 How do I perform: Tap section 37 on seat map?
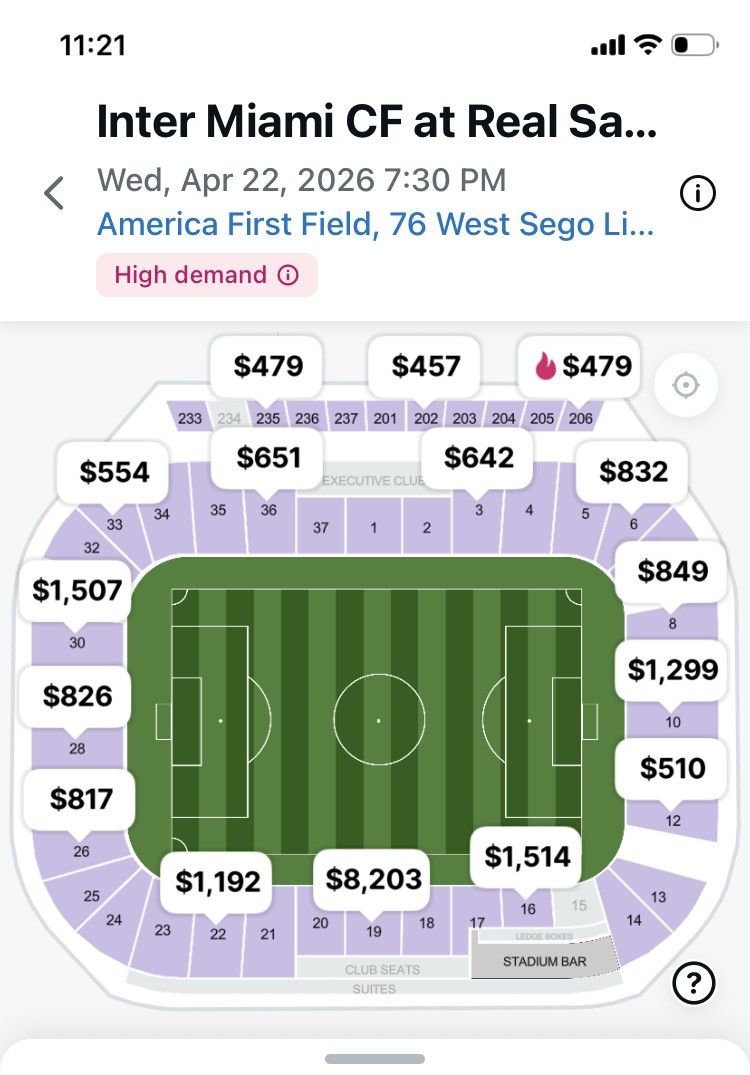tap(320, 527)
